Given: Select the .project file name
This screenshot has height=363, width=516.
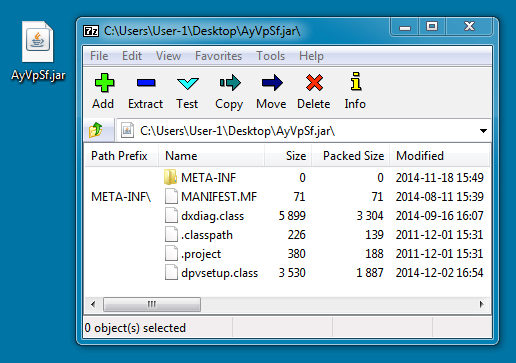Looking at the screenshot, I should 201,254.
